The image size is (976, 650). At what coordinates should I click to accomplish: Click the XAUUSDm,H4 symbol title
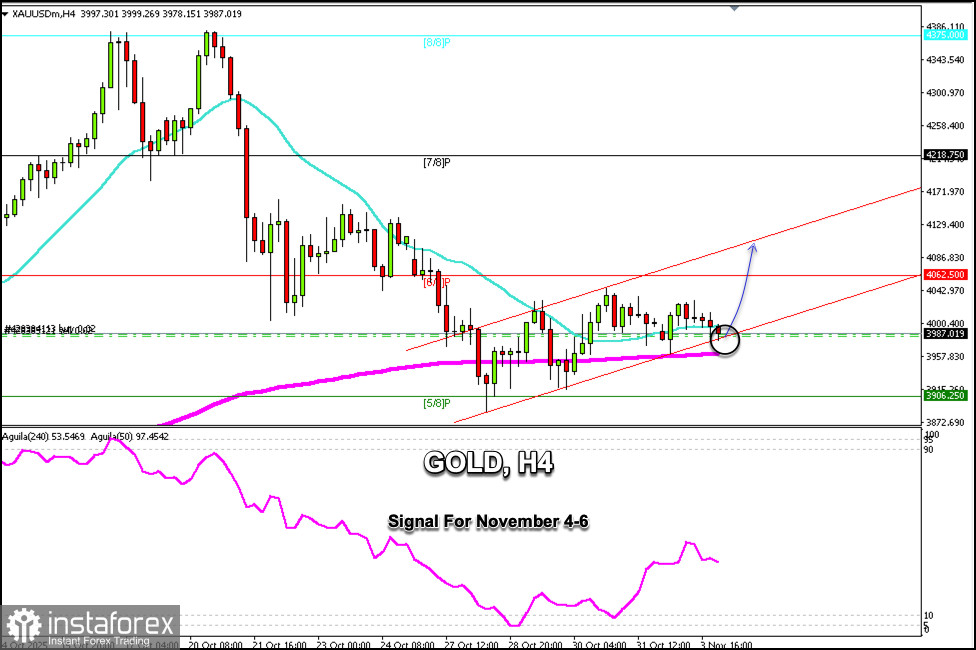pyautogui.click(x=44, y=14)
